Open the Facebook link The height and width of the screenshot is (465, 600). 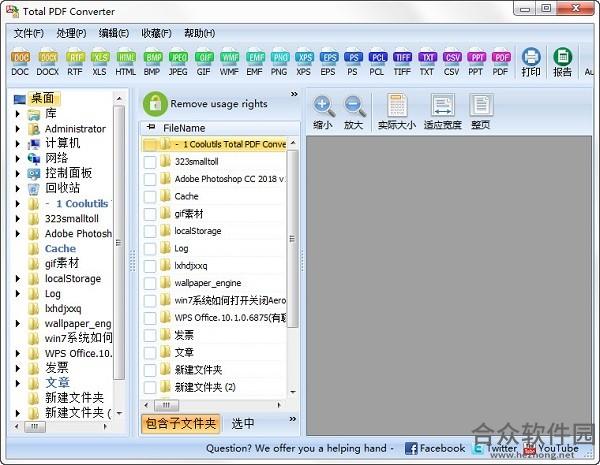pyautogui.click(x=435, y=448)
